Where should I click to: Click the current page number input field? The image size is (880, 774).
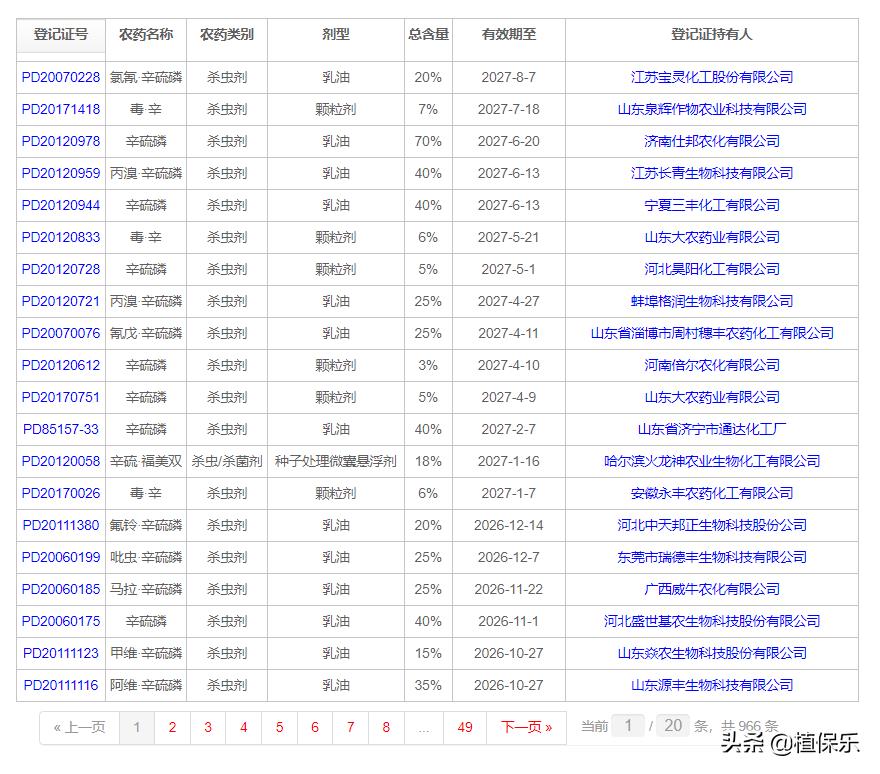[x=628, y=725]
